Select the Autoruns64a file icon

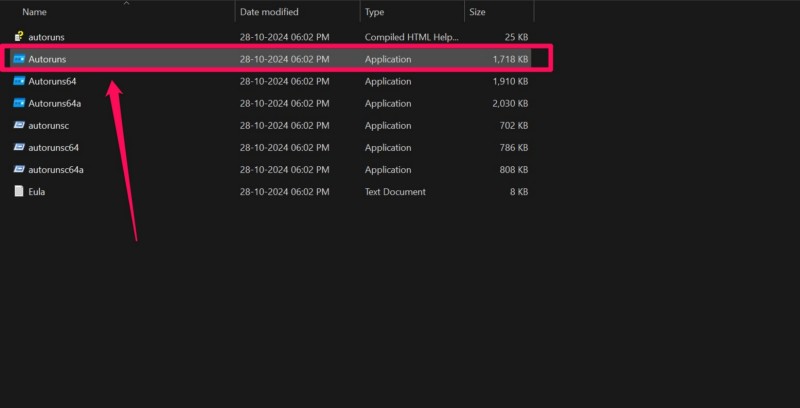19,103
